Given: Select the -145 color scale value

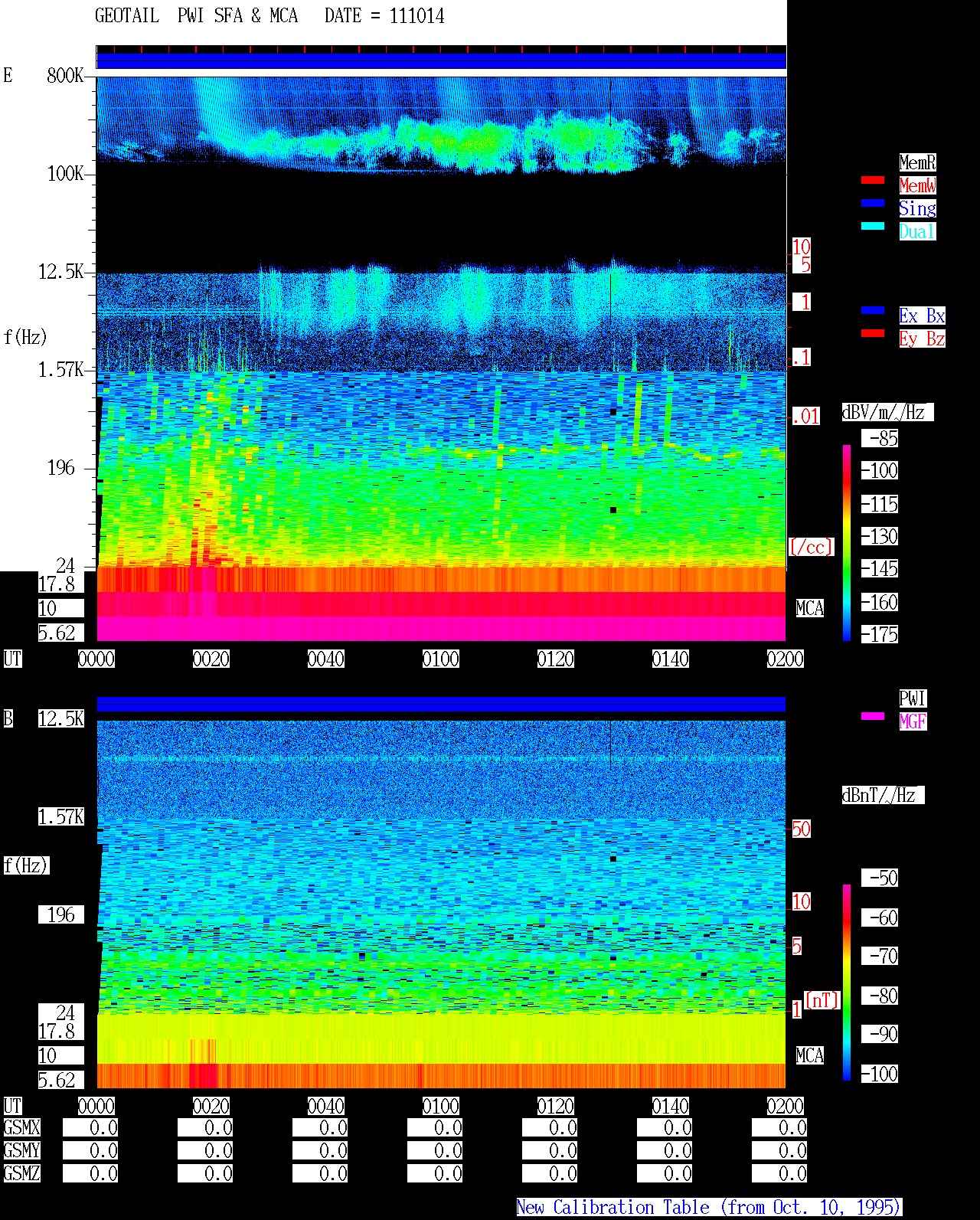Looking at the screenshot, I should coord(880,569).
